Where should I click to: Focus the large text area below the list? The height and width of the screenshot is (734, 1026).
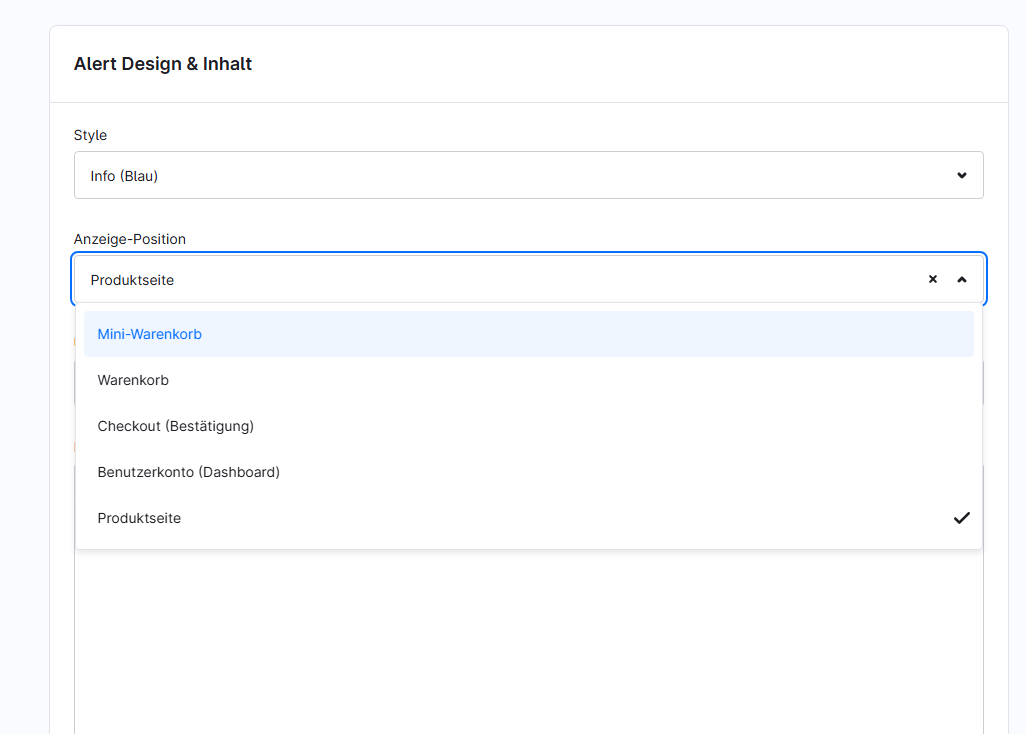(528, 640)
